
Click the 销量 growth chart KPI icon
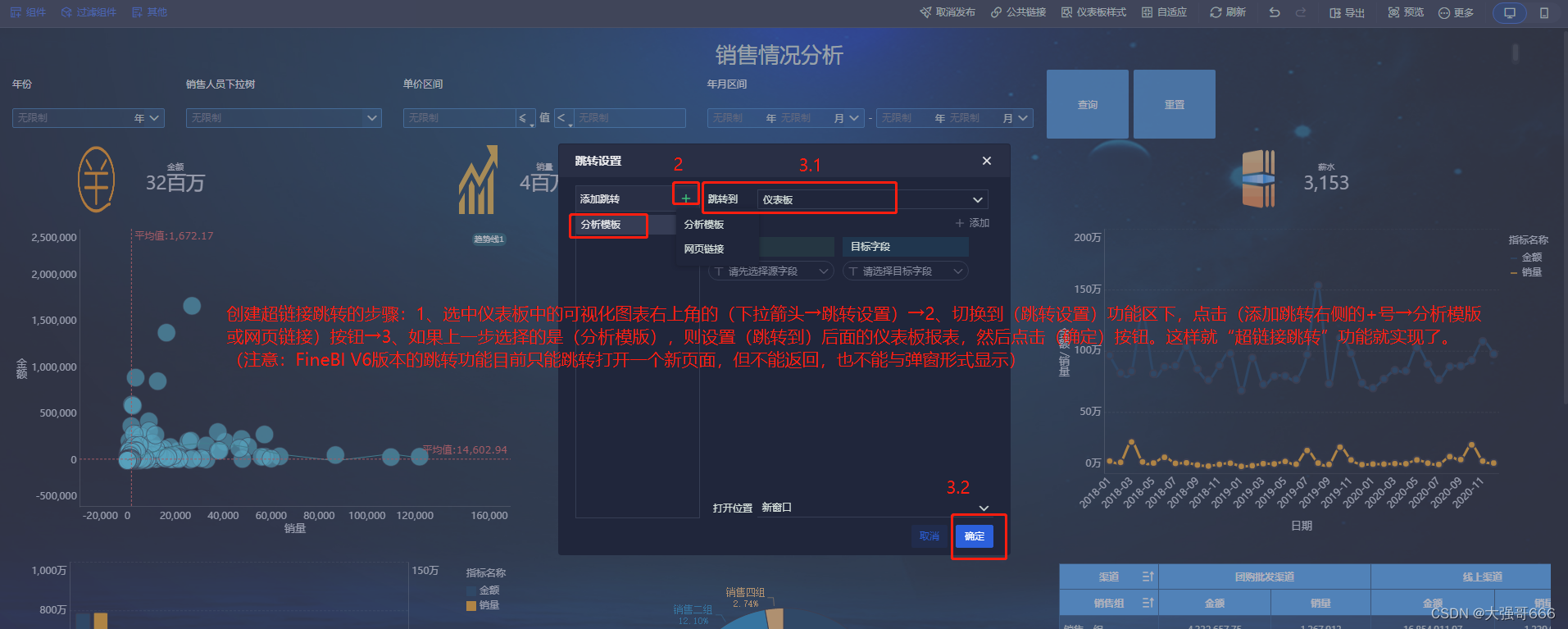[479, 180]
